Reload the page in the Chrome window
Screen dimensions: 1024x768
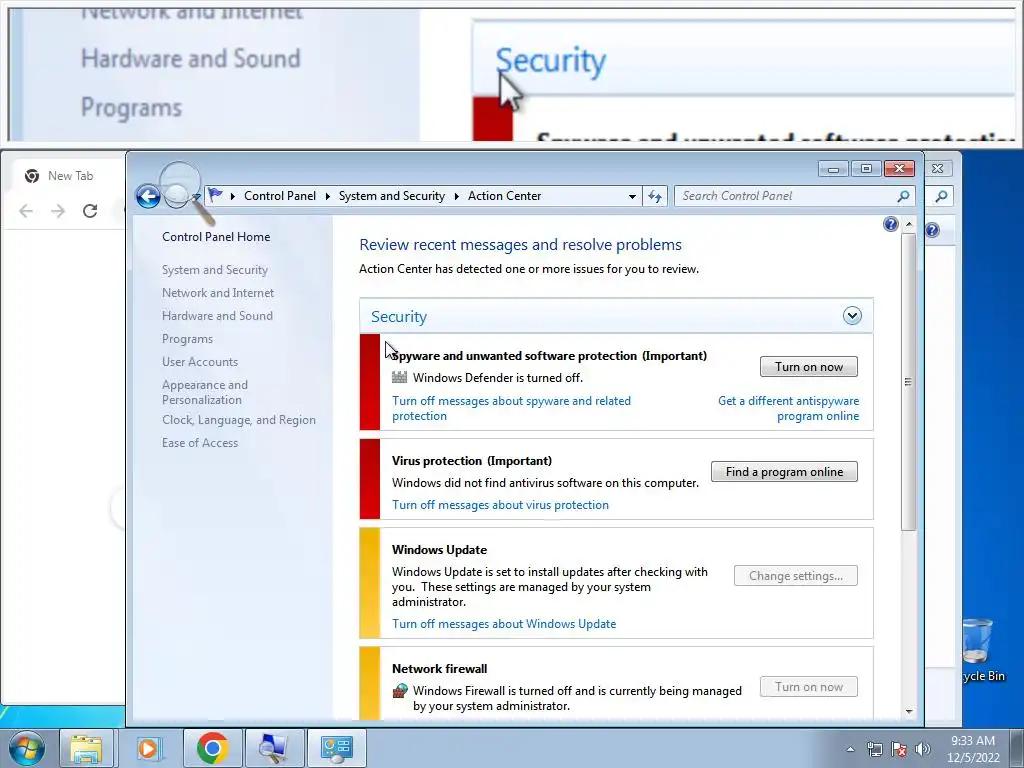click(90, 211)
